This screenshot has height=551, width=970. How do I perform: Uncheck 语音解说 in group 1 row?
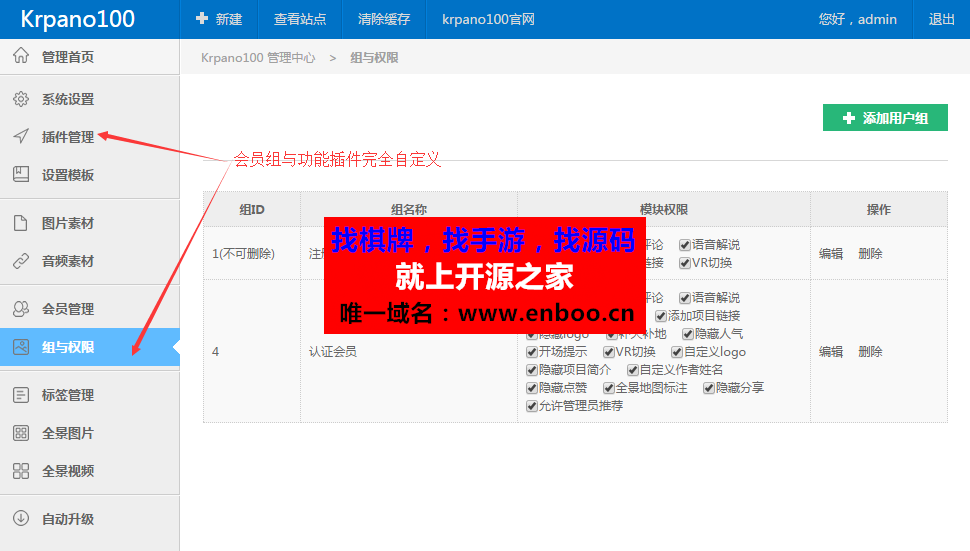pos(685,245)
